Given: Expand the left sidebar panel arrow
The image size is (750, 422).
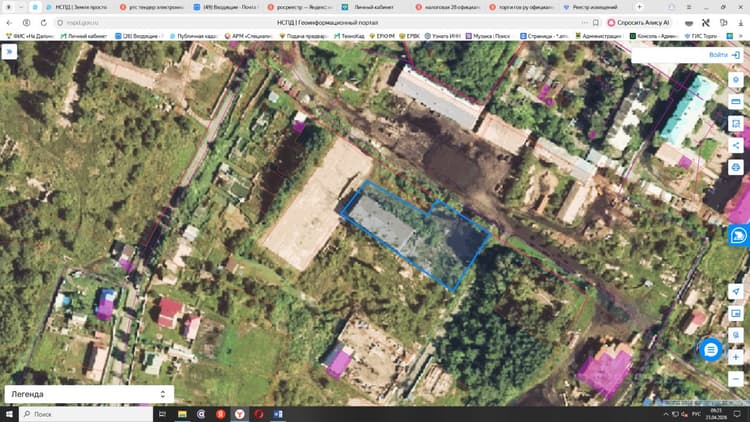Looking at the screenshot, I should [x=9, y=52].
